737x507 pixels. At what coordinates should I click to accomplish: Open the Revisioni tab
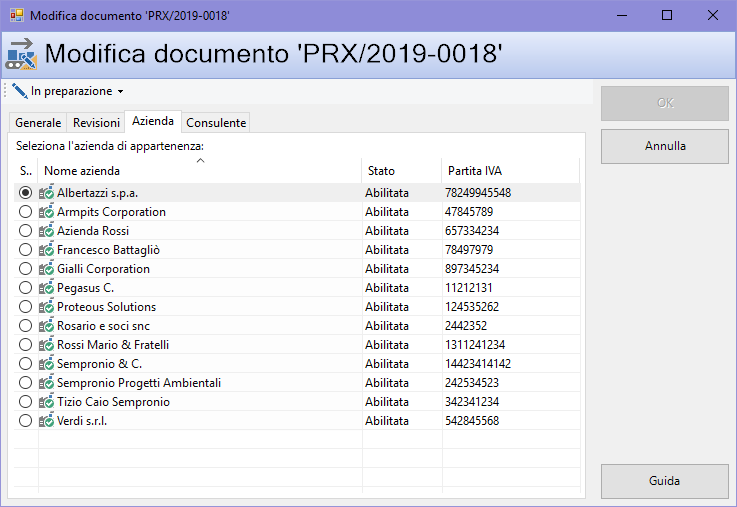[96, 123]
